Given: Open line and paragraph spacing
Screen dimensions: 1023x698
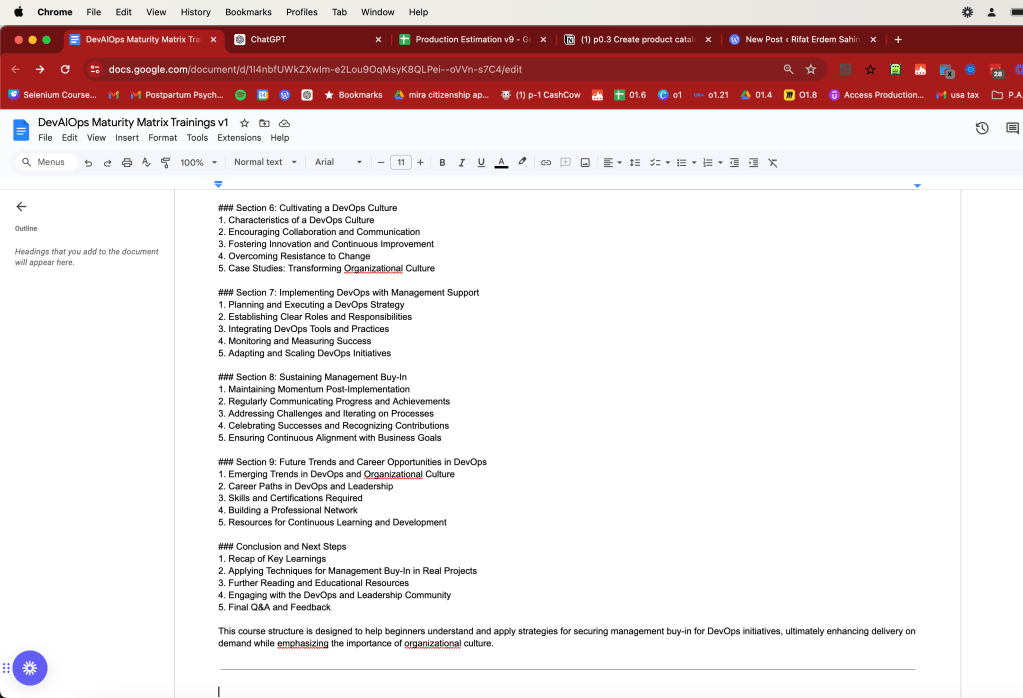Looking at the screenshot, I should coord(635,162).
